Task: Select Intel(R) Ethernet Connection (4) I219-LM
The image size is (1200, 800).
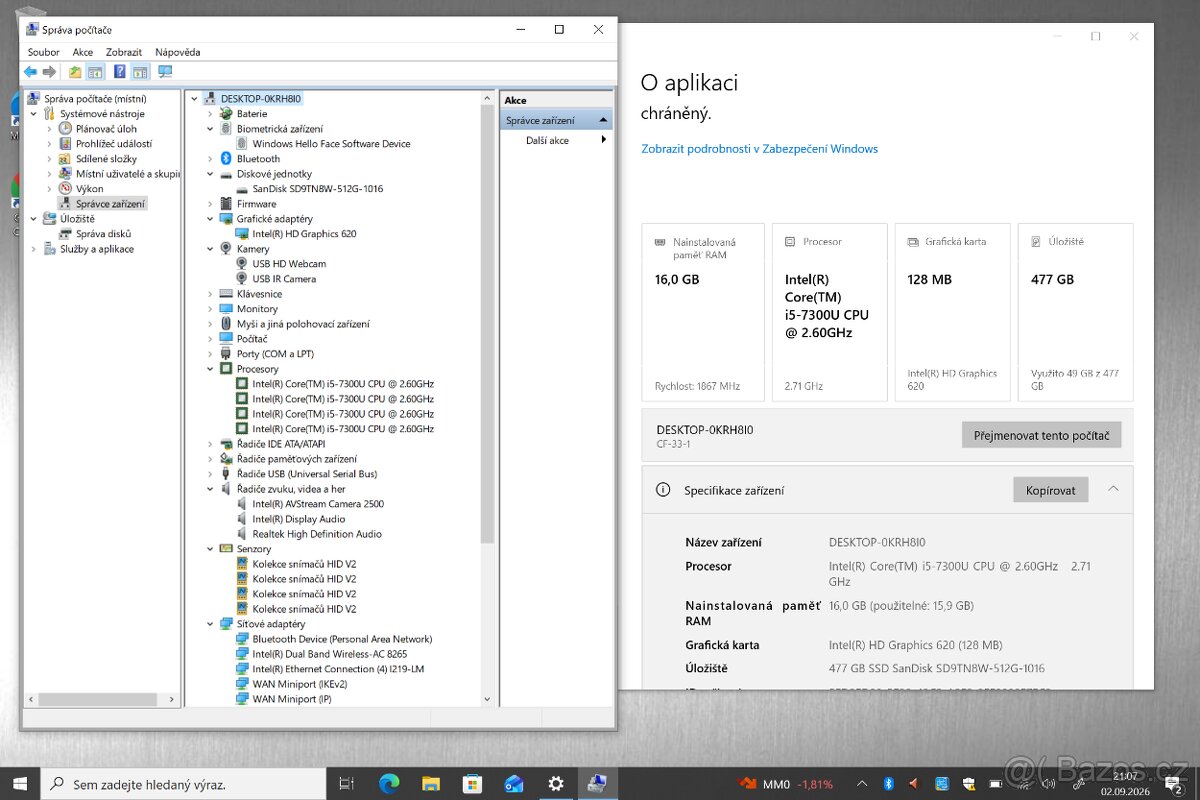Action: point(338,669)
